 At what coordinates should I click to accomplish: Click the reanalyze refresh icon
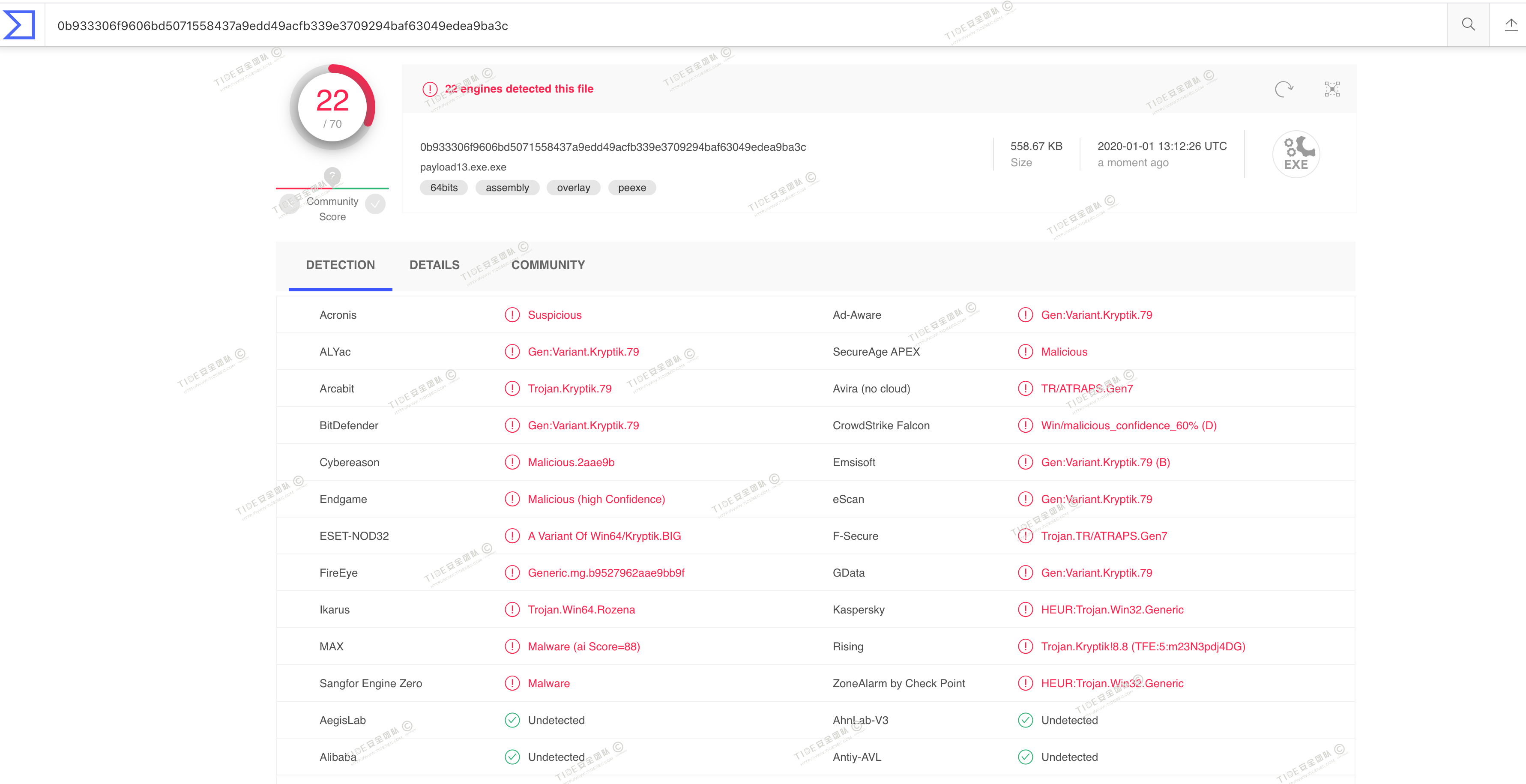click(x=1283, y=89)
